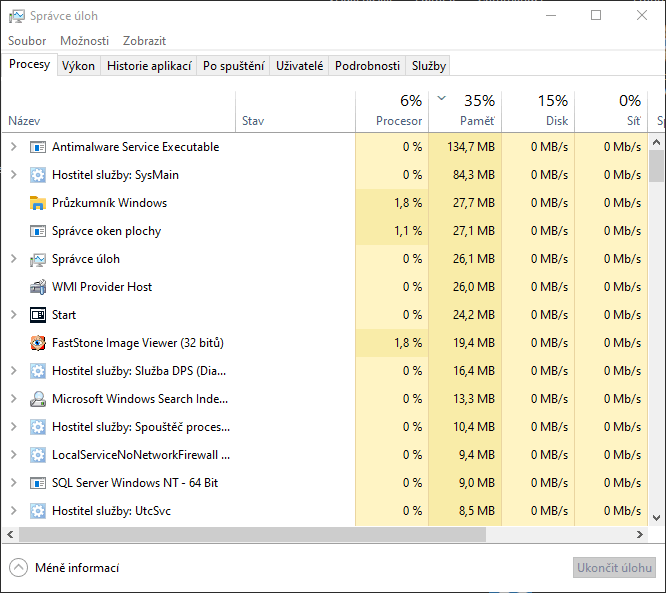Click the Antimalware Service Executable process icon

coord(38,147)
